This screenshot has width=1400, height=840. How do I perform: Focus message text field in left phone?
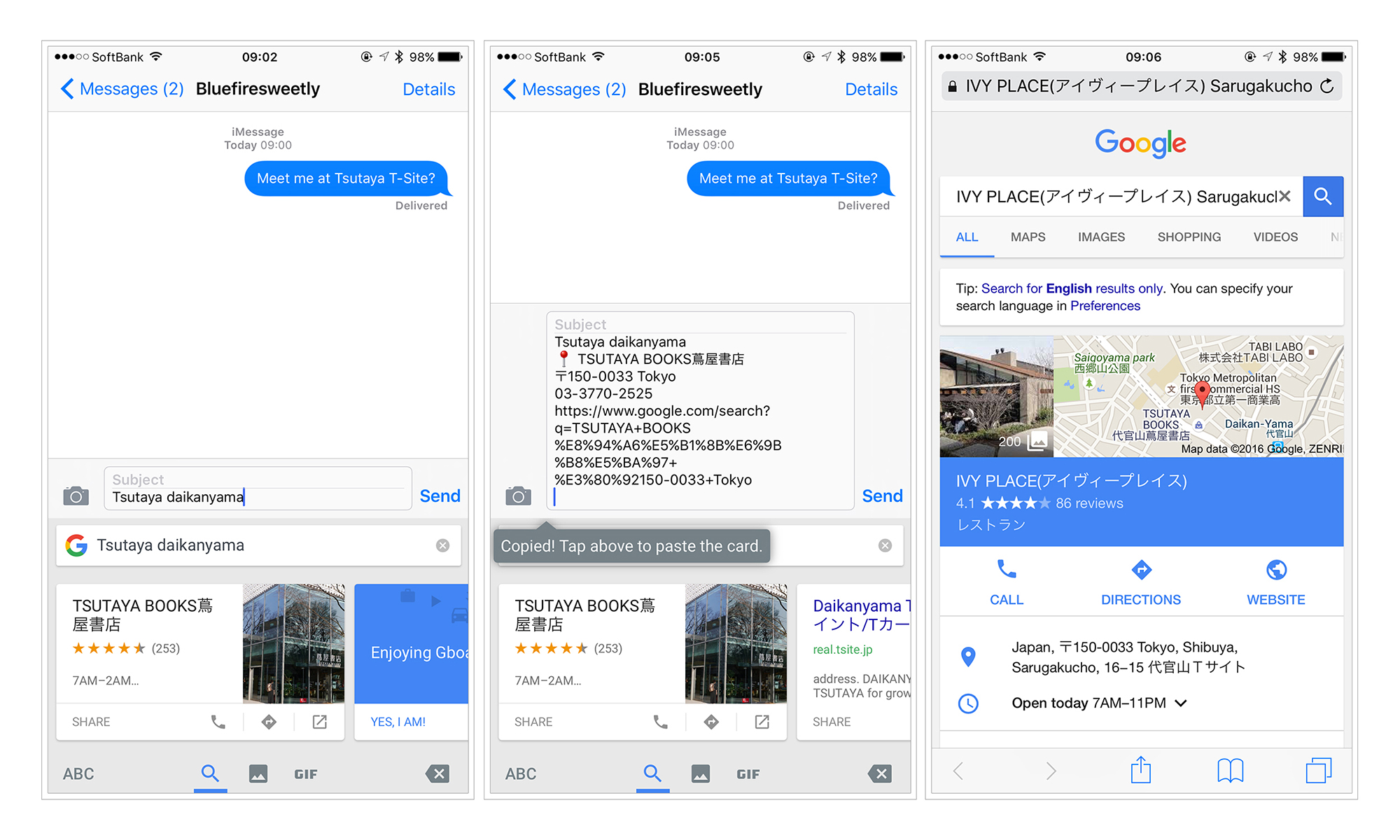258,497
